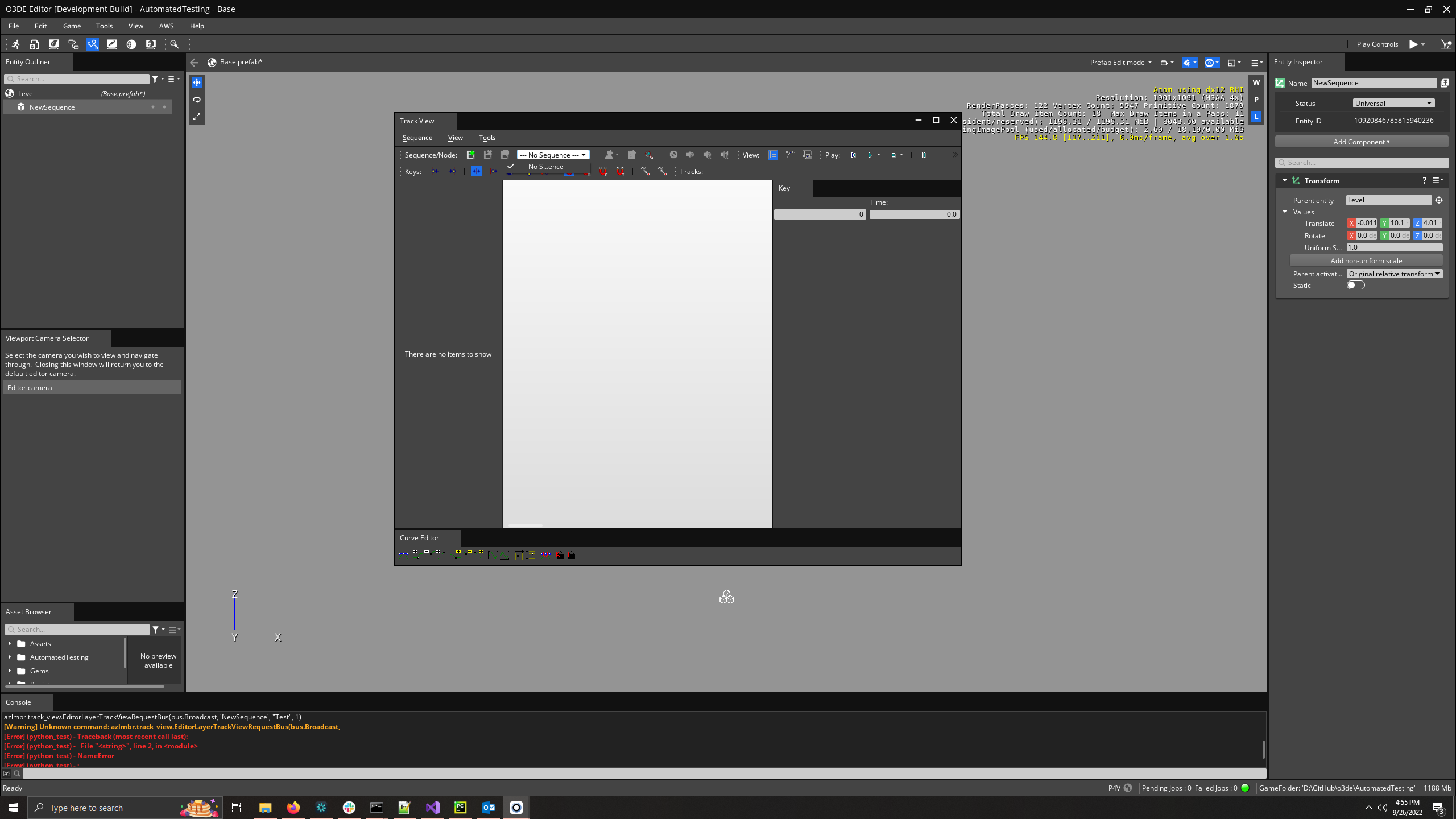Click the magnet snapping icon with F
Viewport: 1456px width, 819px height.
(x=603, y=171)
